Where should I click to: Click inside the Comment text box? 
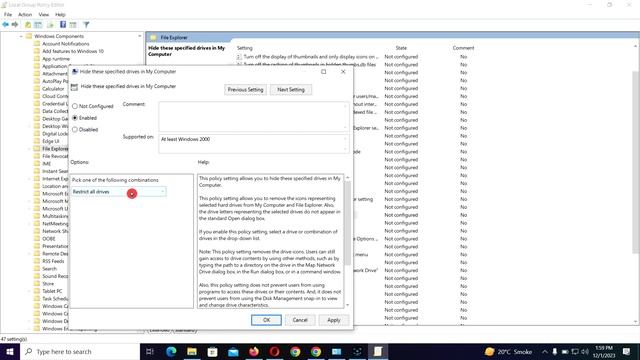[253, 116]
